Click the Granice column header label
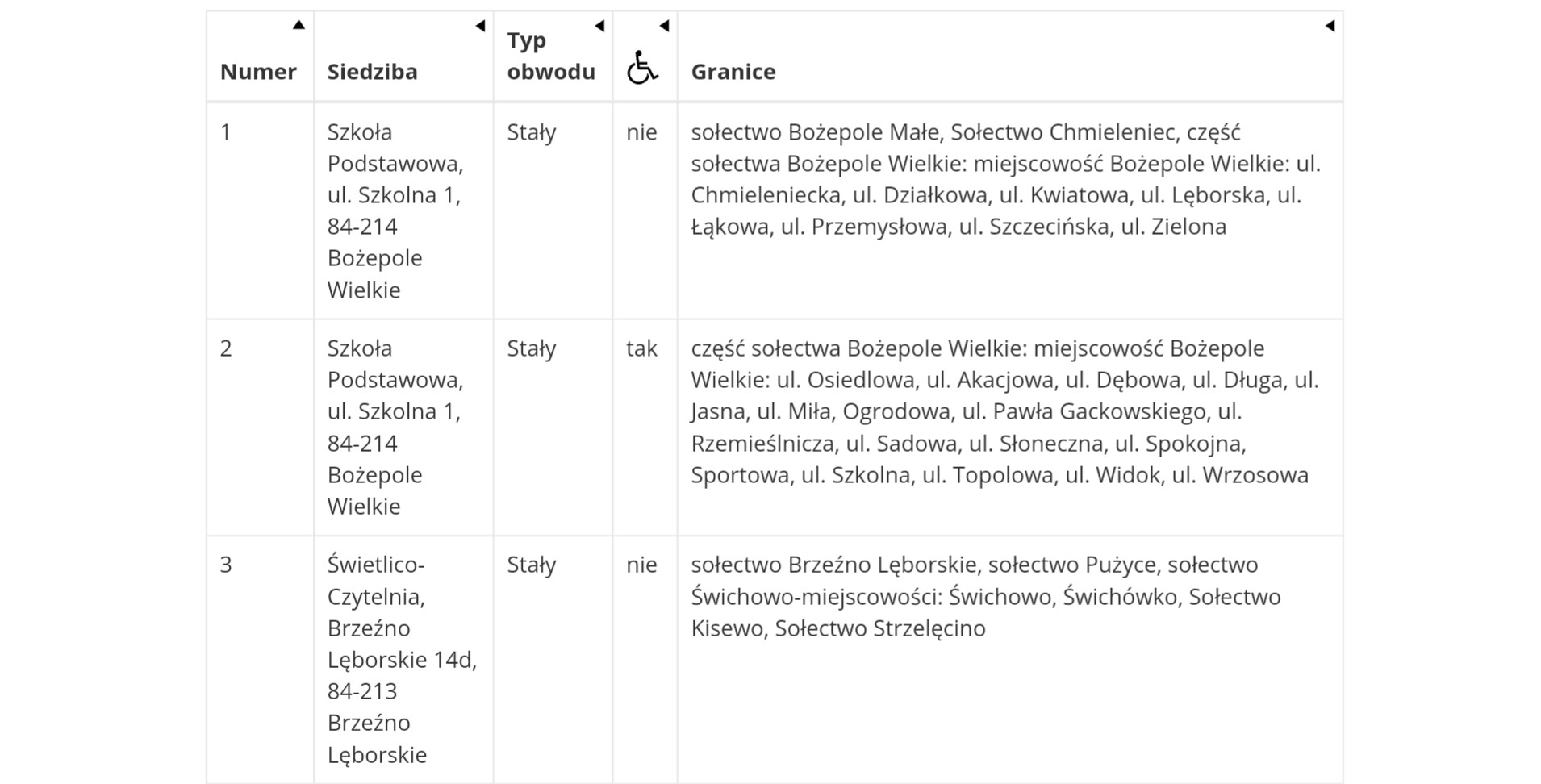Viewport: 1541px width, 784px height. click(x=733, y=72)
